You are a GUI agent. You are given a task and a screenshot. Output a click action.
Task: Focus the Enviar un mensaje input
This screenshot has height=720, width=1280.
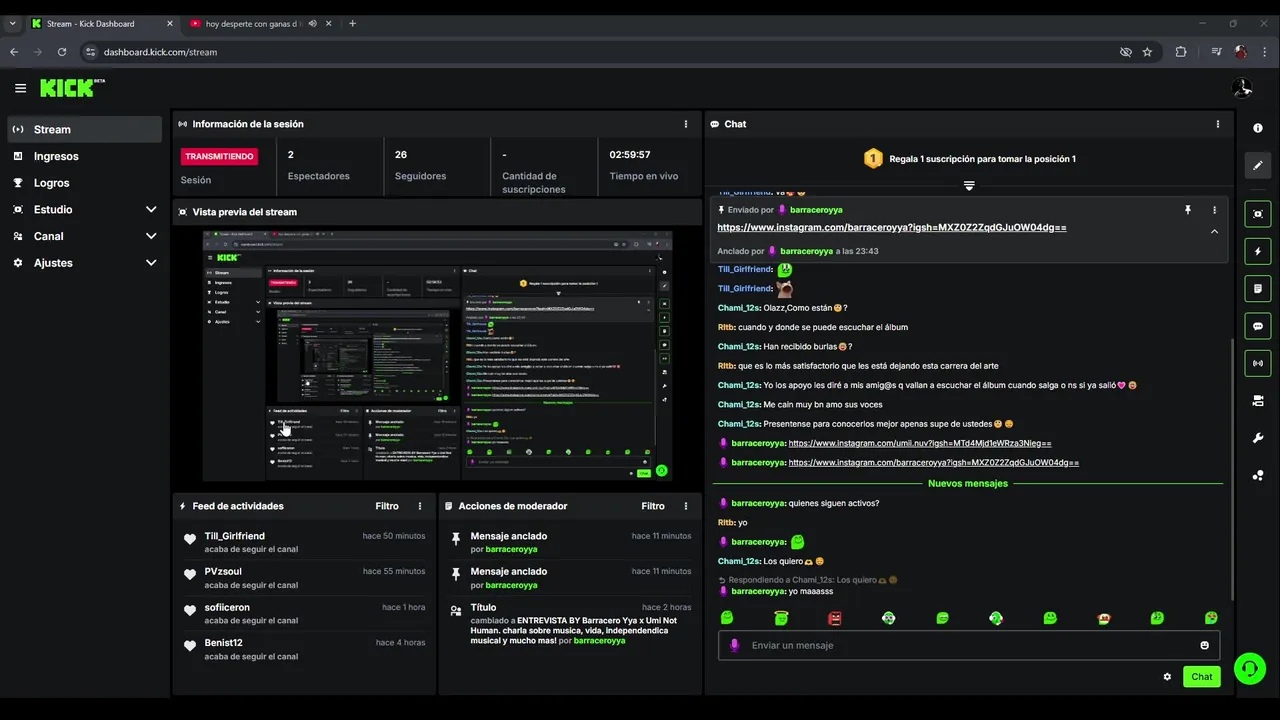[968, 645]
